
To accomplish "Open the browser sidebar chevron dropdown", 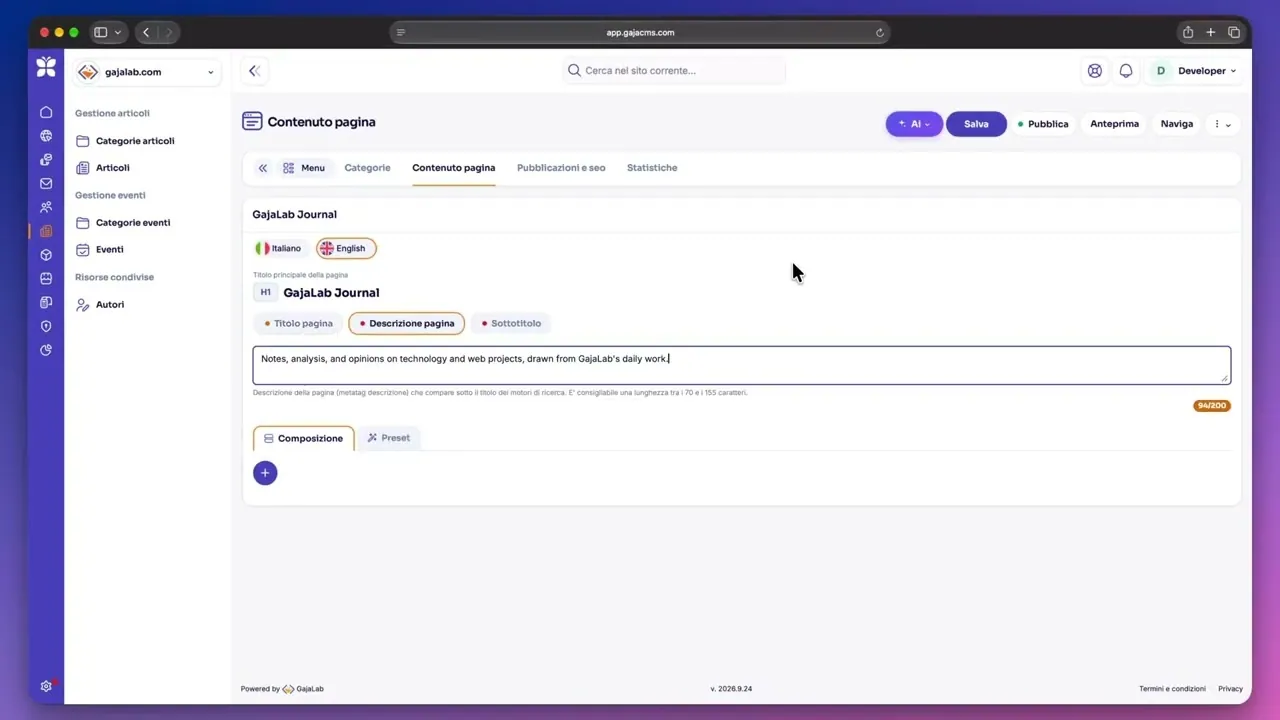I will tap(118, 32).
